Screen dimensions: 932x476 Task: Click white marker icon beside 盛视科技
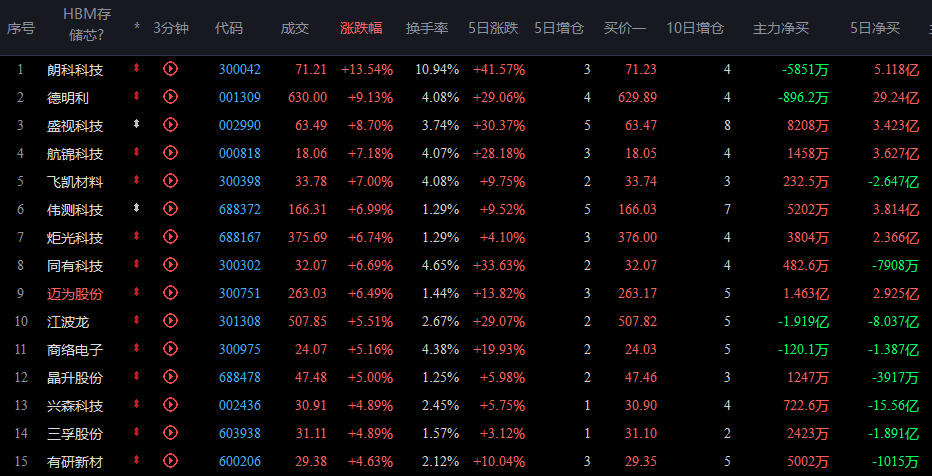[x=137, y=124]
